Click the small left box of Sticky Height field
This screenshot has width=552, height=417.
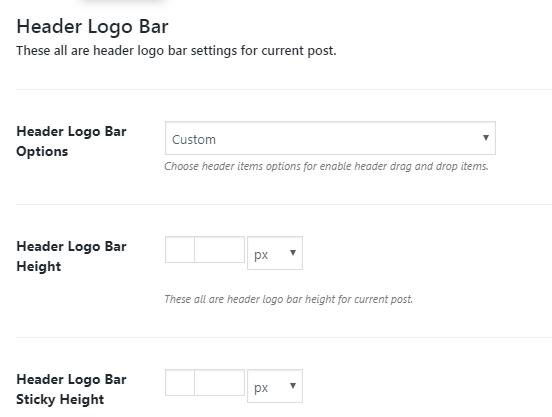coord(180,383)
